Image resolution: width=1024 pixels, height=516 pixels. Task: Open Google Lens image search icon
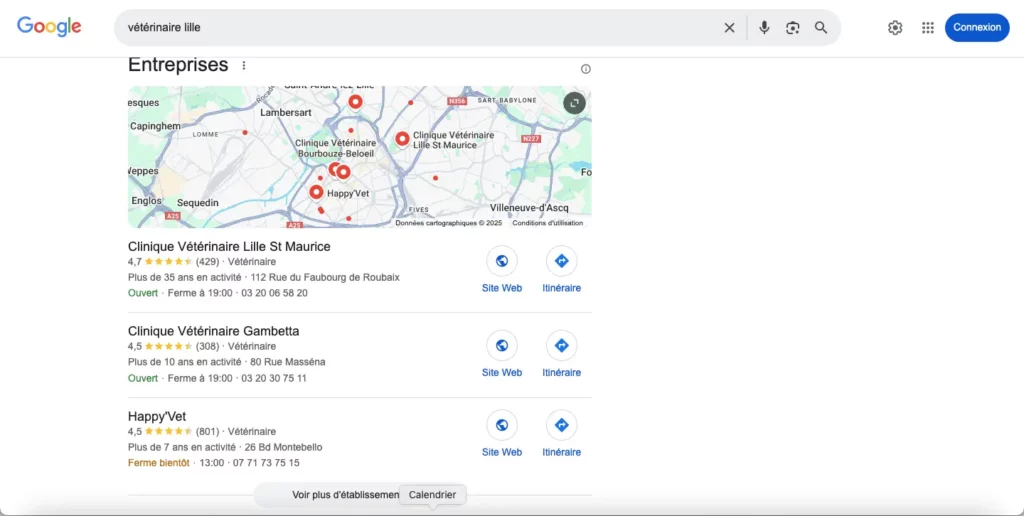[793, 27]
